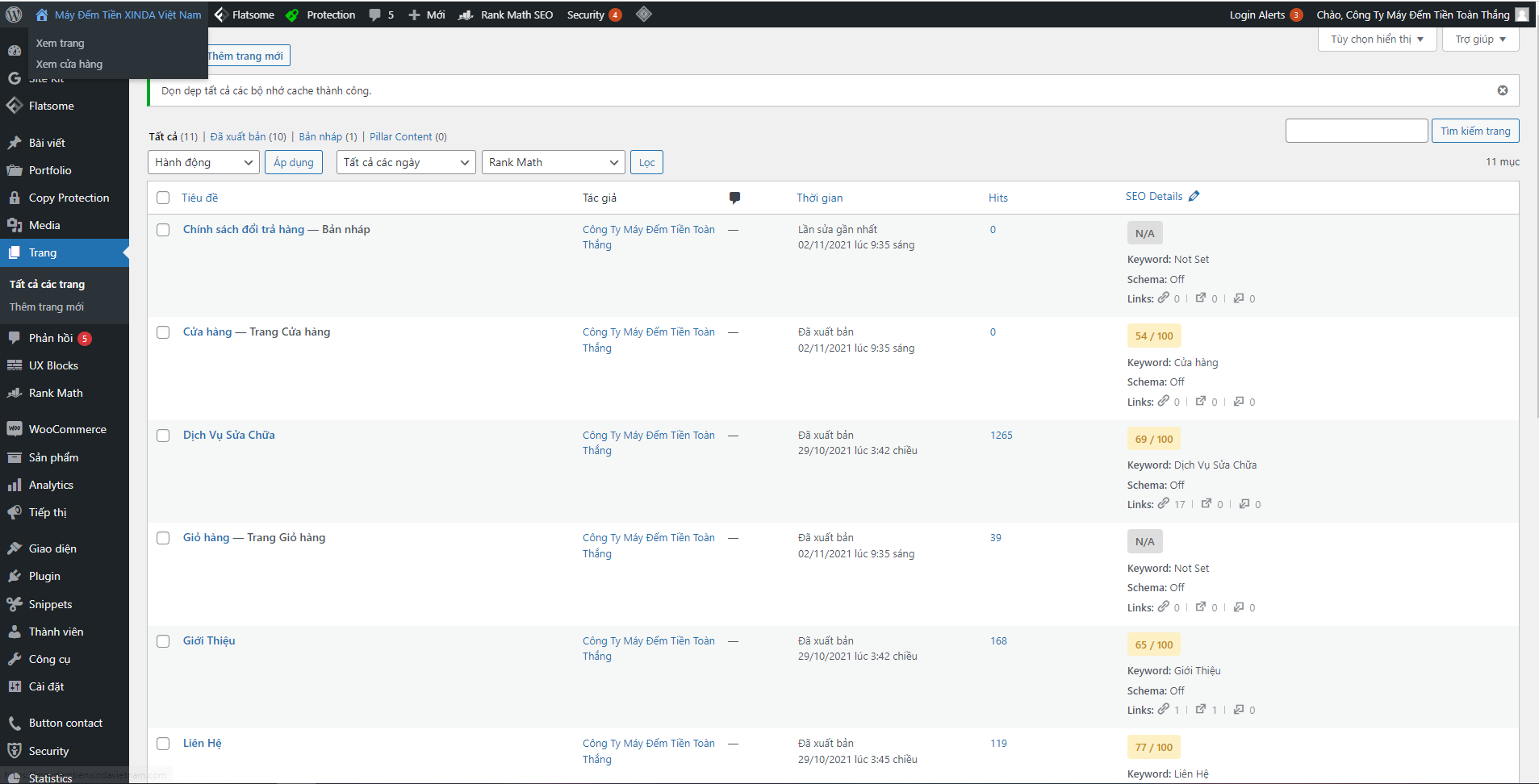
Task: Check the Chính sách đổi trả hàng row
Action: coord(163,230)
